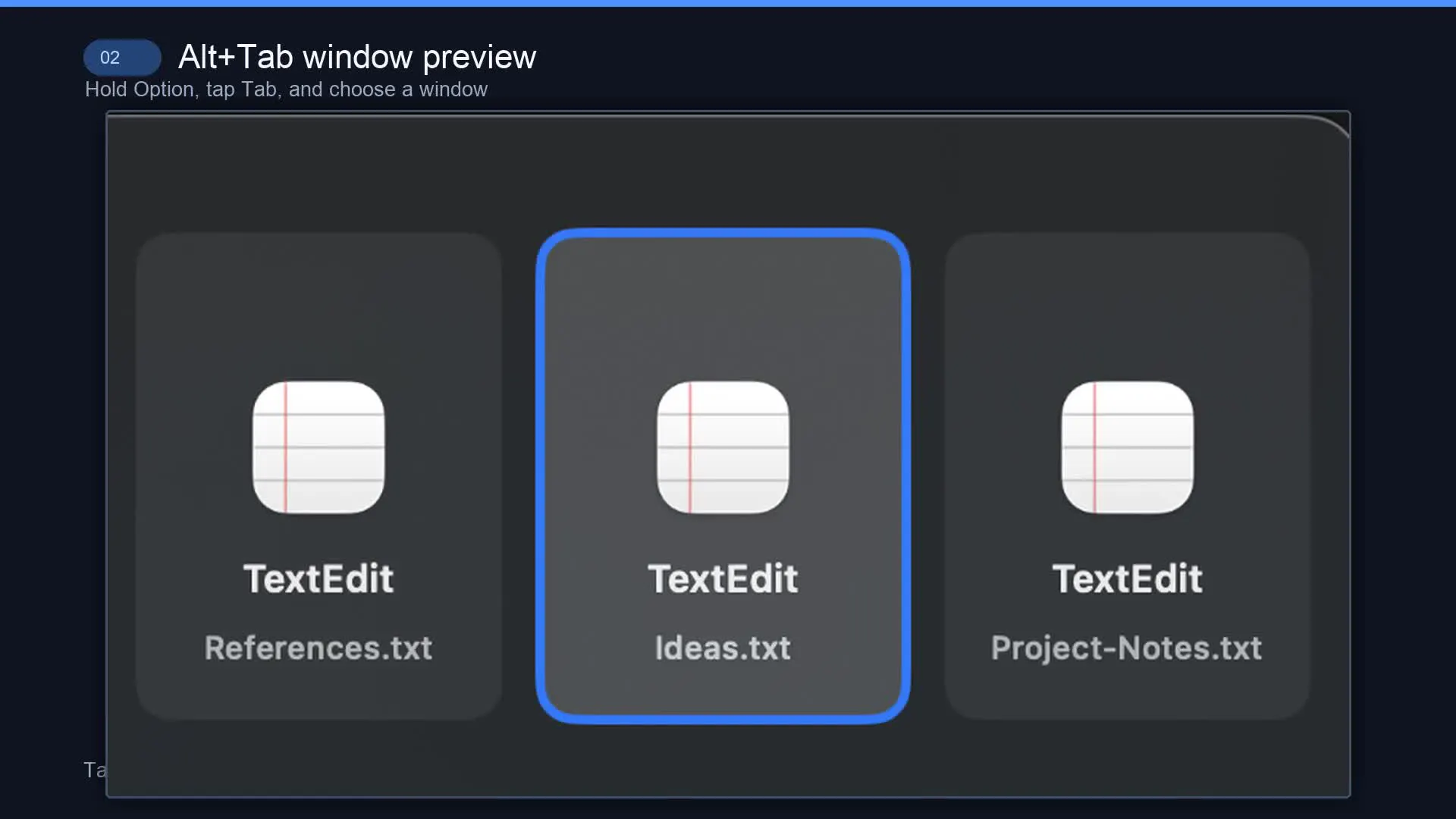
Task: Select the Ideas.txt file name
Action: pos(723,648)
